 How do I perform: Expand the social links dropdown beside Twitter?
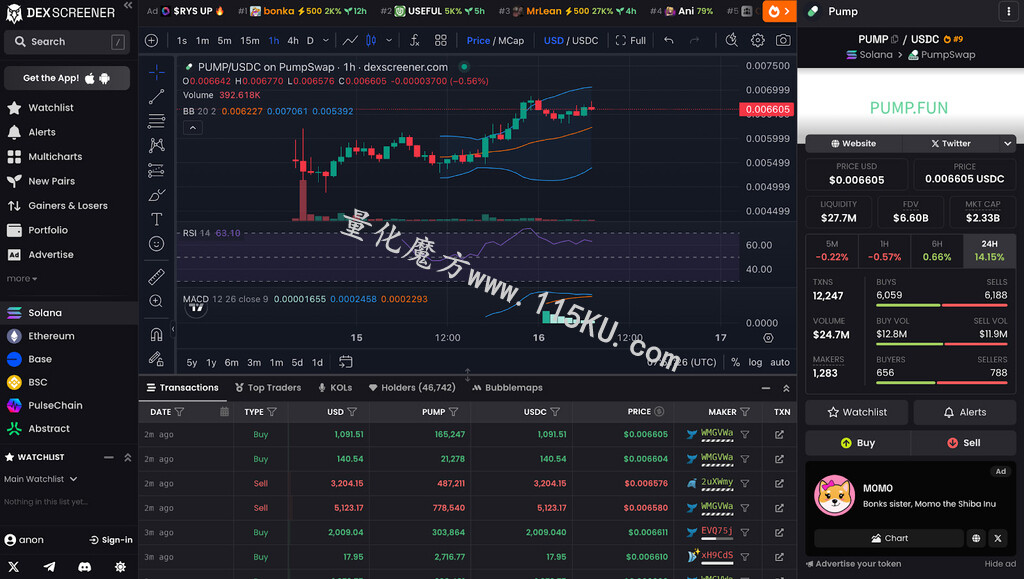coord(1008,144)
